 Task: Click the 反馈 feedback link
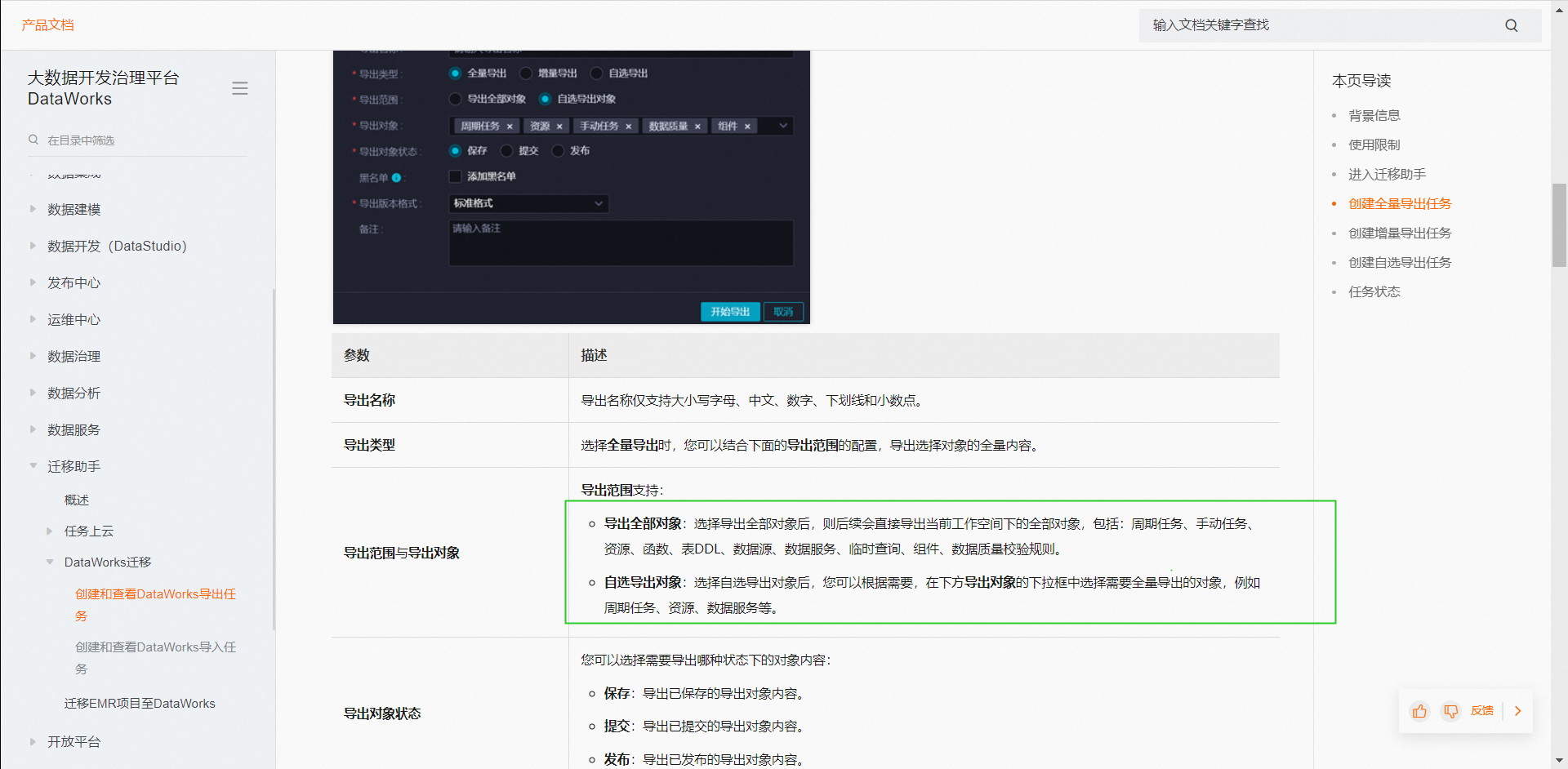pyautogui.click(x=1481, y=711)
